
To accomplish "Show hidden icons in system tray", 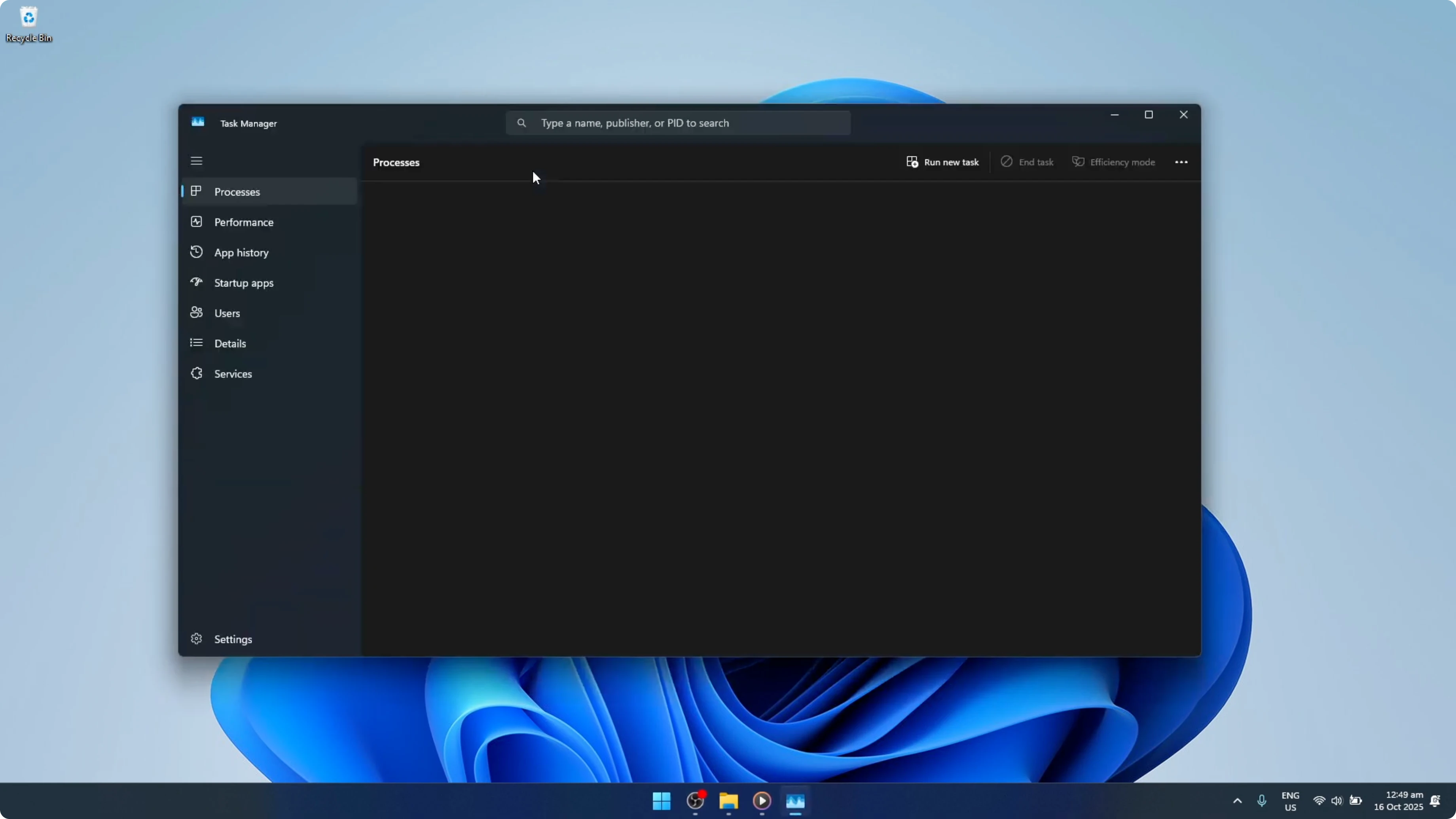I will click(1237, 801).
